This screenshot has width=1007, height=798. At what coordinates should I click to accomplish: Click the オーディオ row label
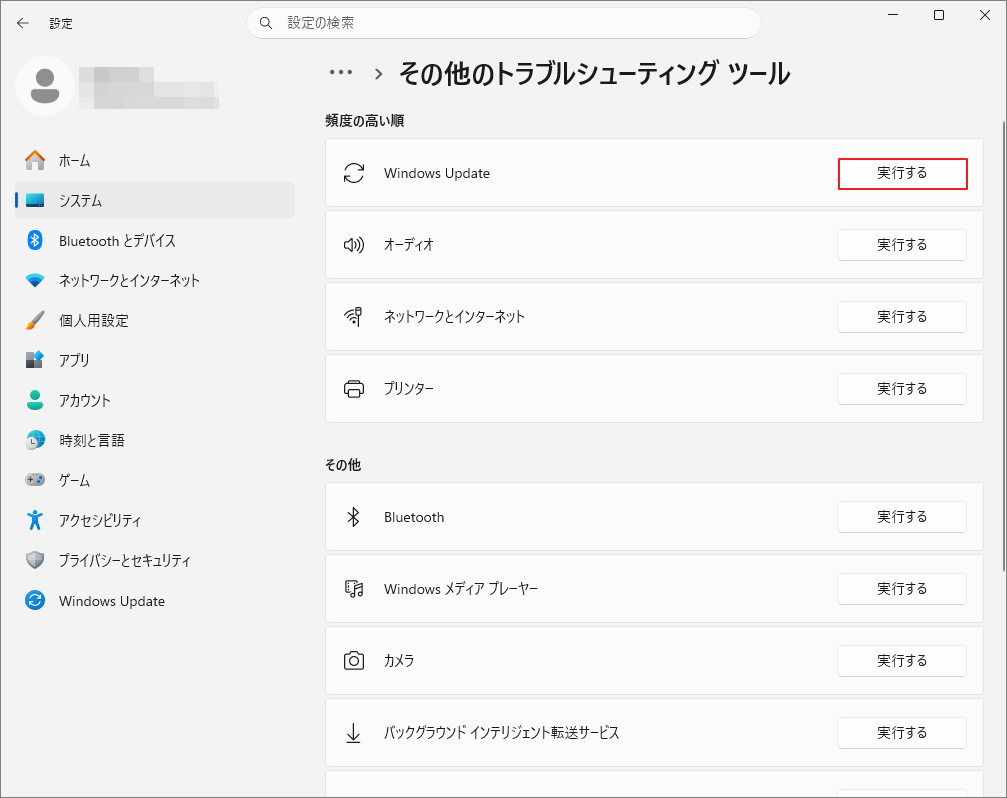coord(408,245)
